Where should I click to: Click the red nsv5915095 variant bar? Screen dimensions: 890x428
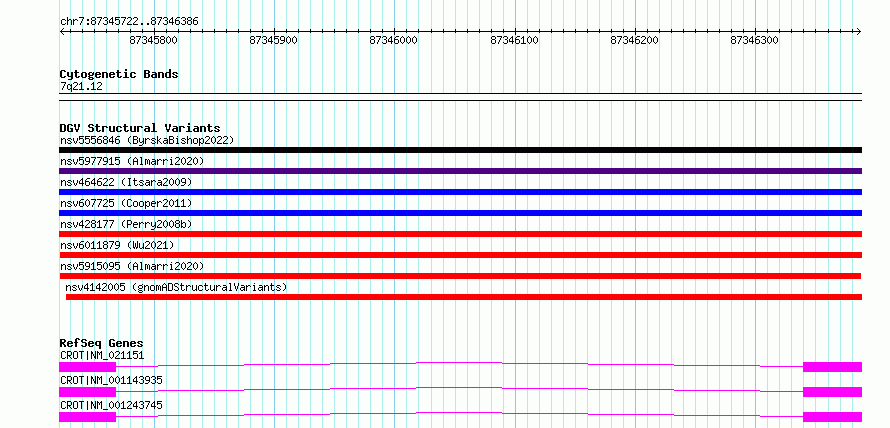click(460, 276)
